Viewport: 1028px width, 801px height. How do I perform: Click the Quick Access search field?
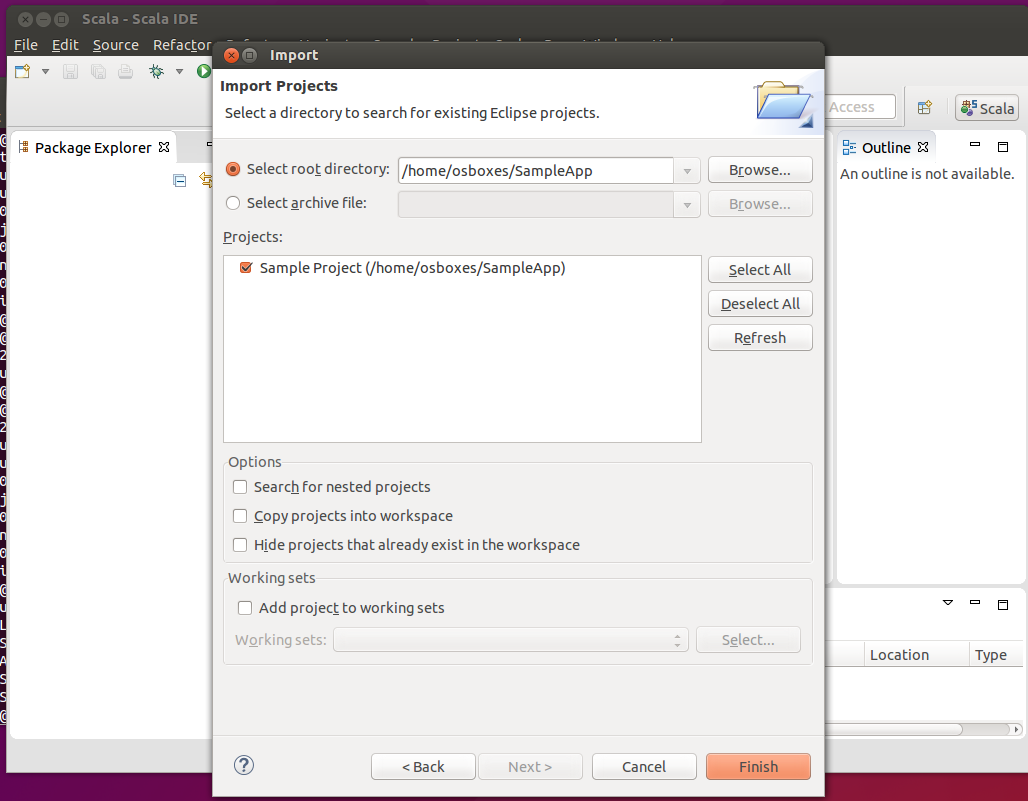click(x=860, y=107)
